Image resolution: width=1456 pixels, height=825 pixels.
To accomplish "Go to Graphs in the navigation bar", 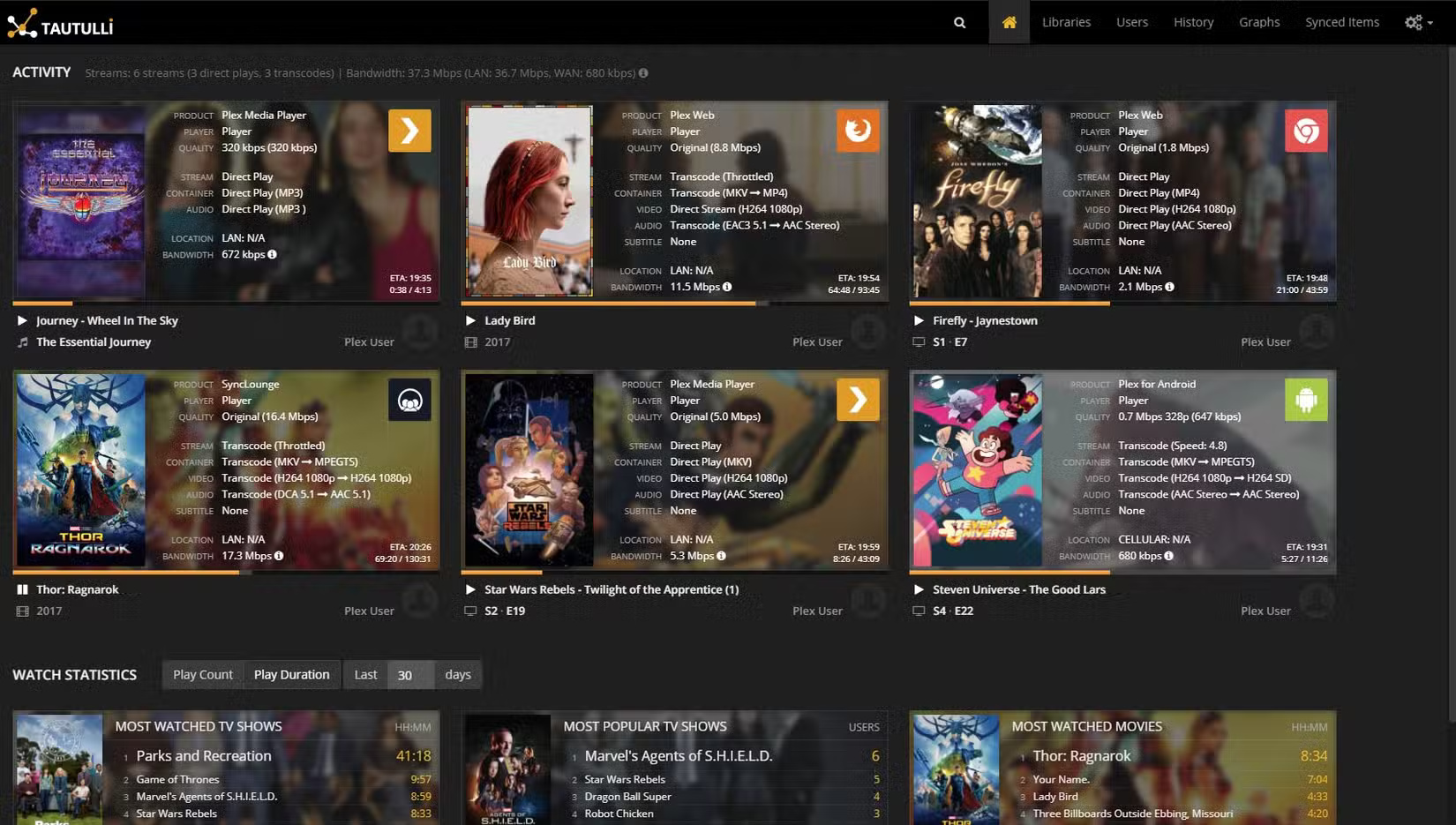I will pos(1259,22).
